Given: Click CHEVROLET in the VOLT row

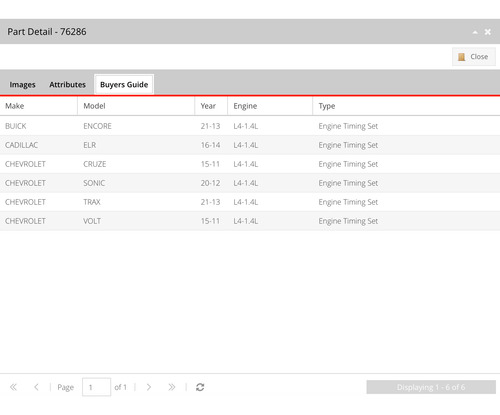Looking at the screenshot, I should click(x=25, y=221).
